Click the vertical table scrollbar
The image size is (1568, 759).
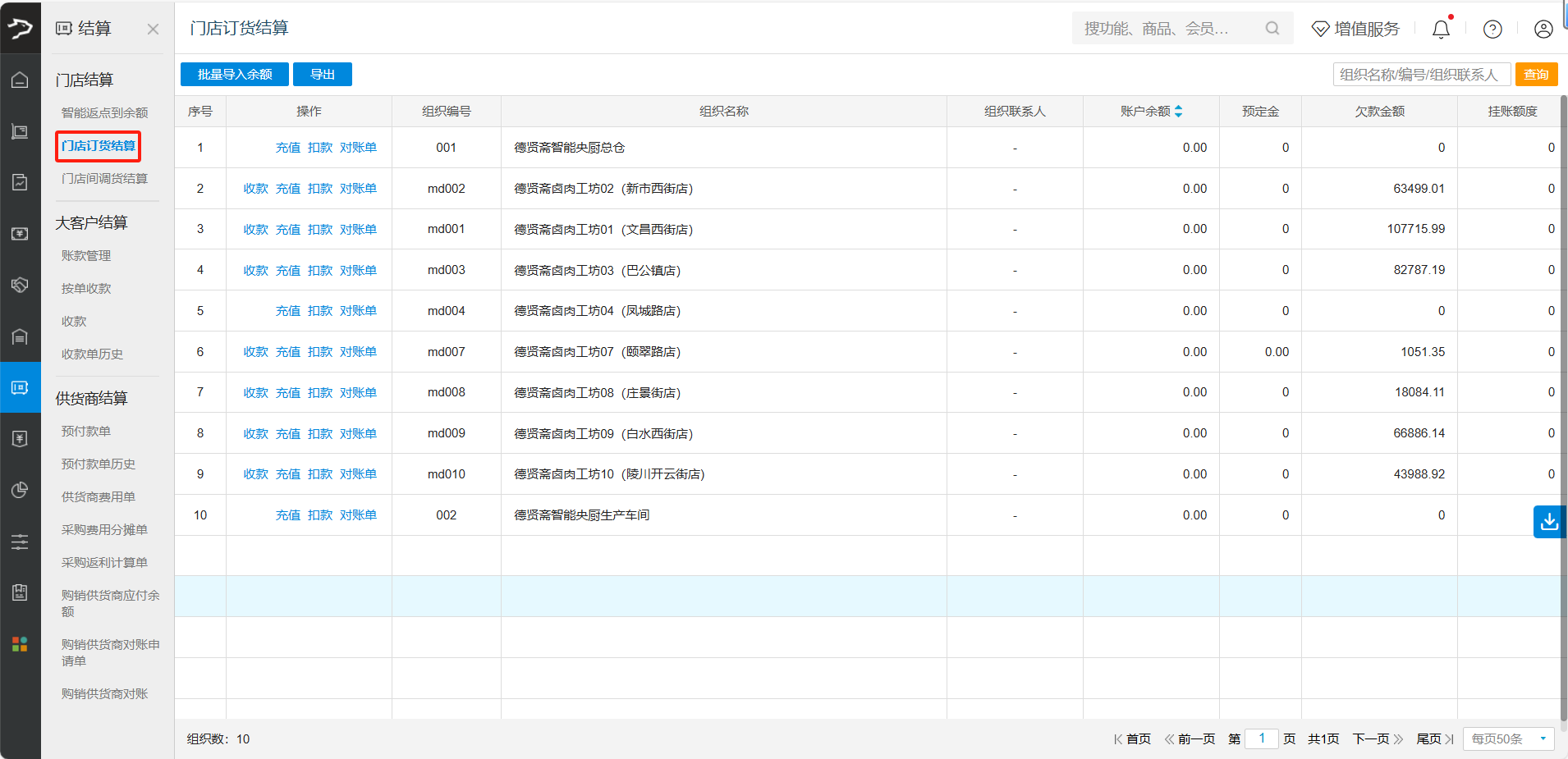(1563, 410)
